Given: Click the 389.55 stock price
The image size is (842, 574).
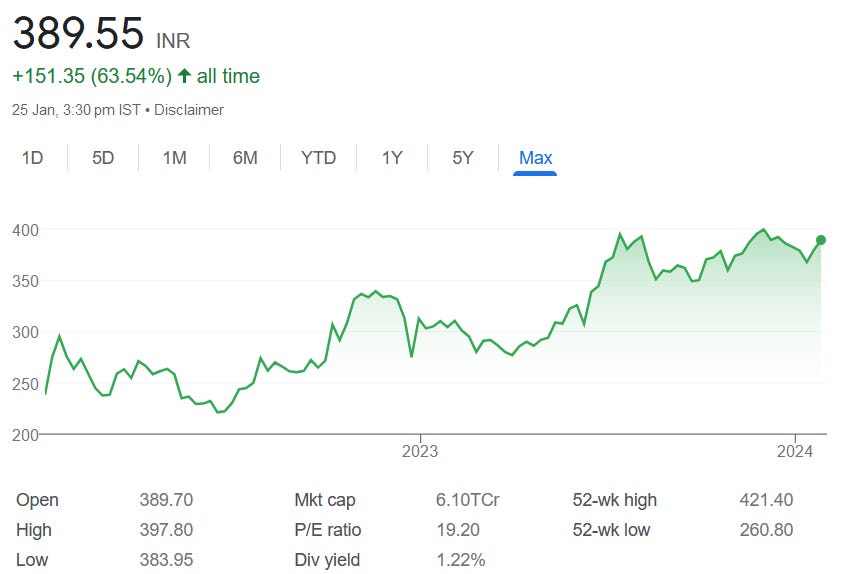Looking at the screenshot, I should coord(78,33).
